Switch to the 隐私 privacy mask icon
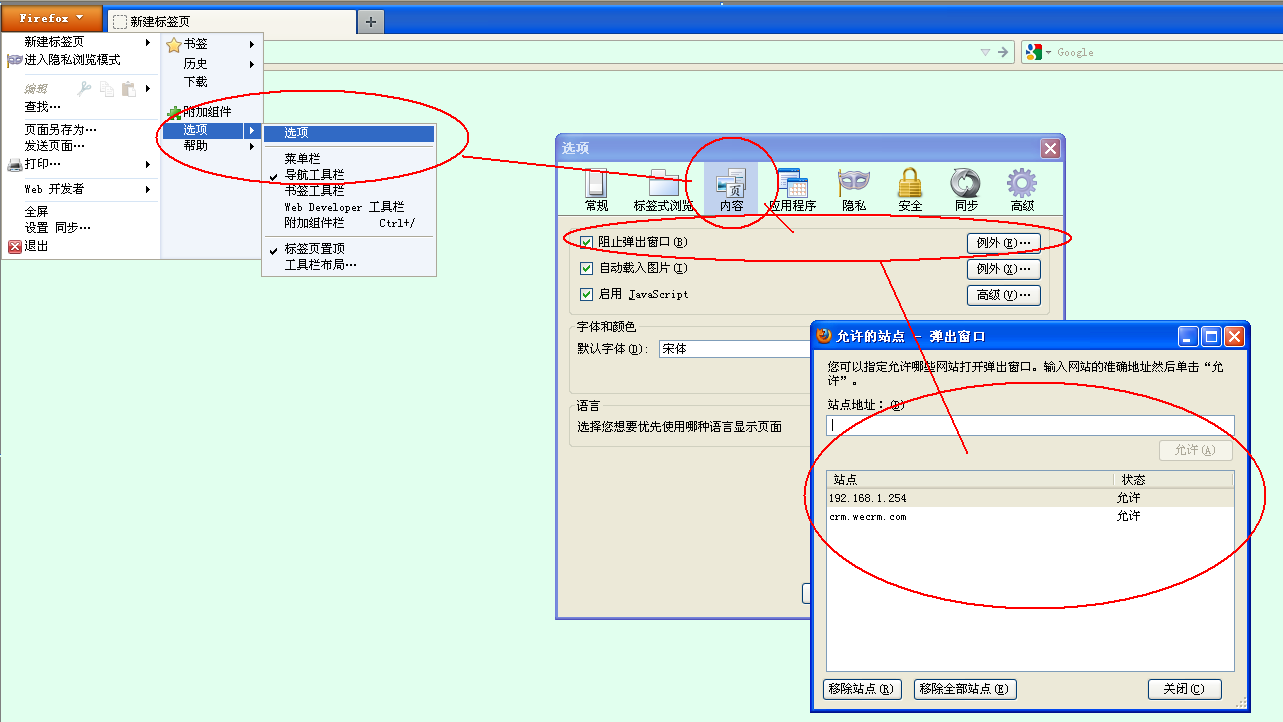Image resolution: width=1283 pixels, height=722 pixels. [854, 190]
